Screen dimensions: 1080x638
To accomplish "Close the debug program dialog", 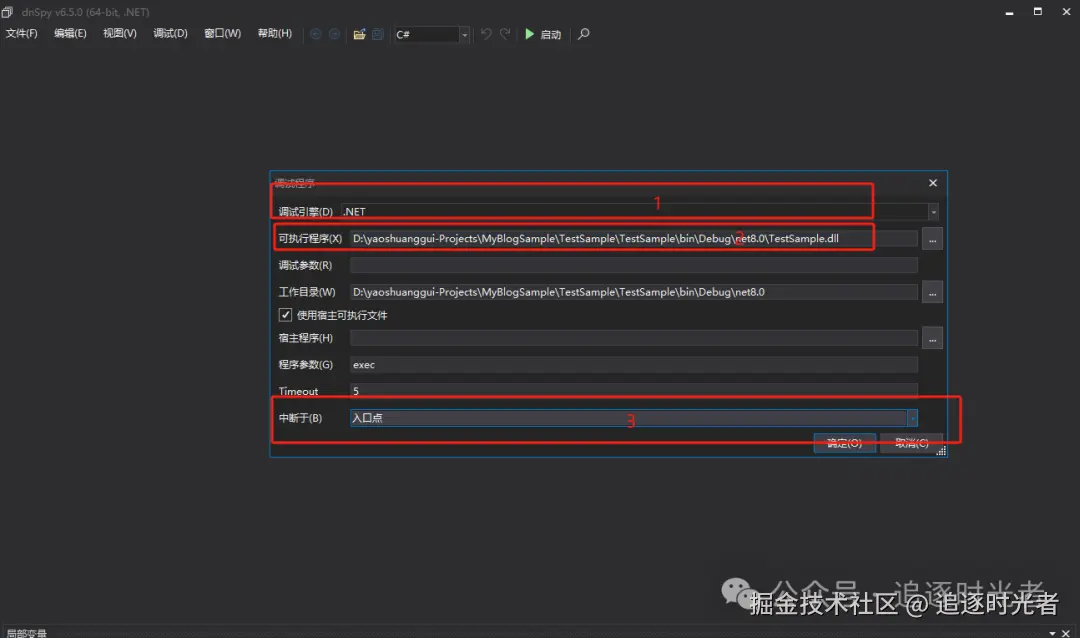I will click(933, 183).
